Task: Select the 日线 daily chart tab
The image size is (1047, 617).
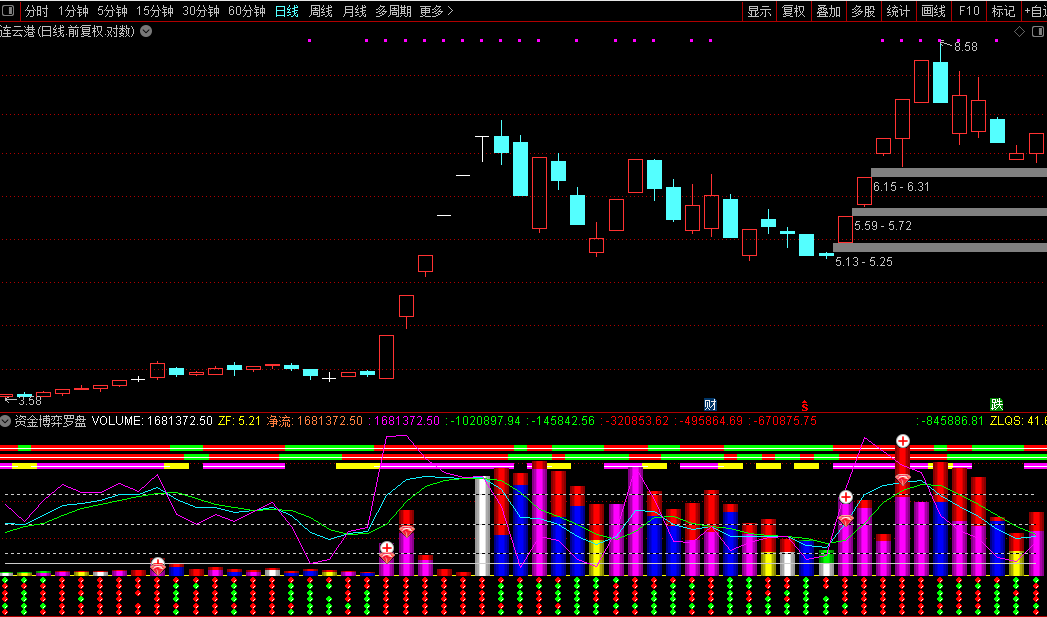Action: point(287,11)
